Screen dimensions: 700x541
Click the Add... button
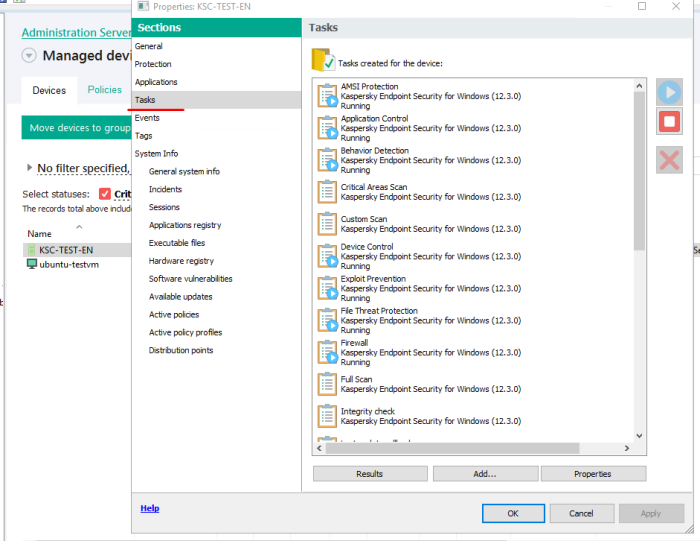(485, 474)
